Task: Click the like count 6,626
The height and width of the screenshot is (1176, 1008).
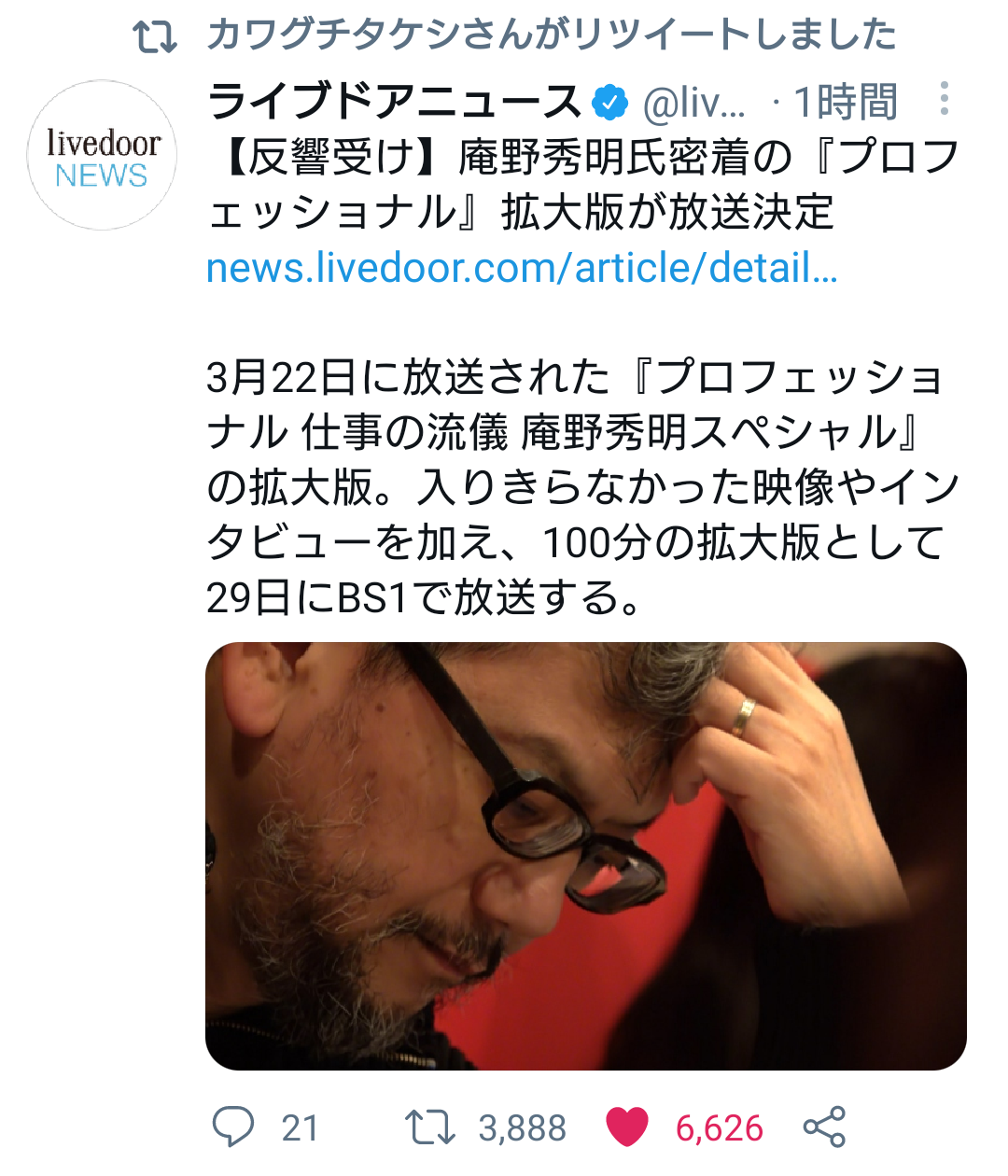Action: (720, 1128)
